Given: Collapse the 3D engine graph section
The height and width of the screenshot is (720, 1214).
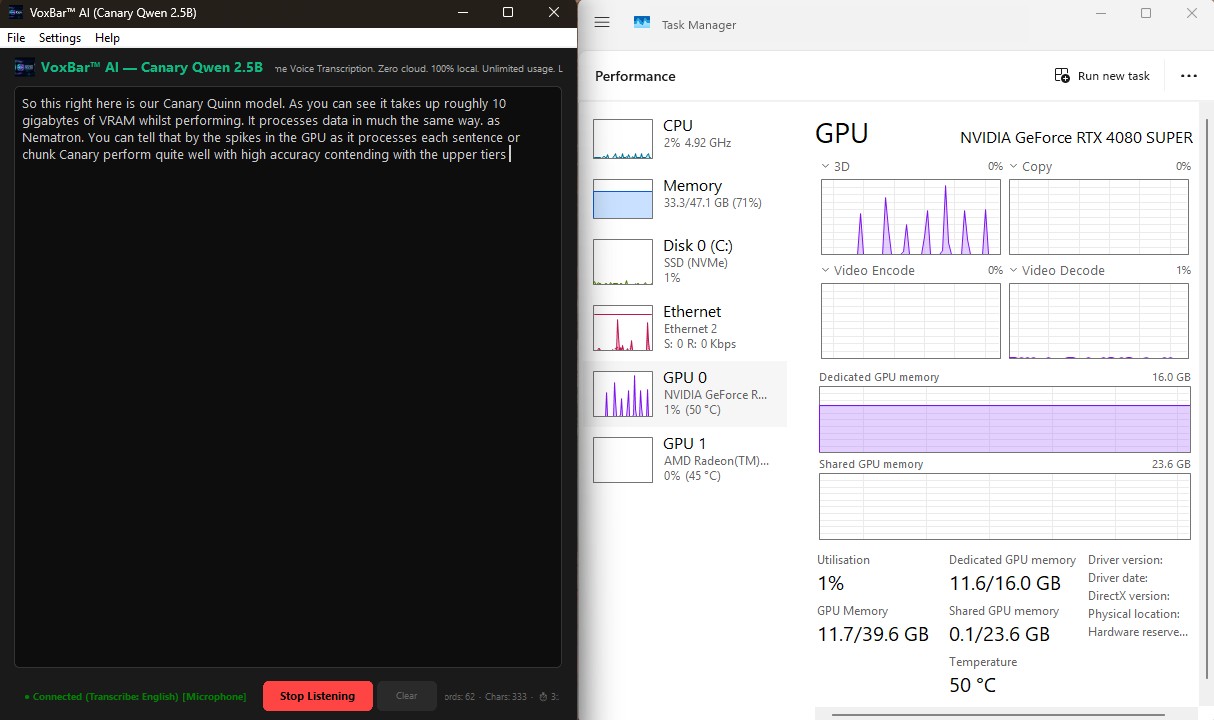Looking at the screenshot, I should click(826, 166).
